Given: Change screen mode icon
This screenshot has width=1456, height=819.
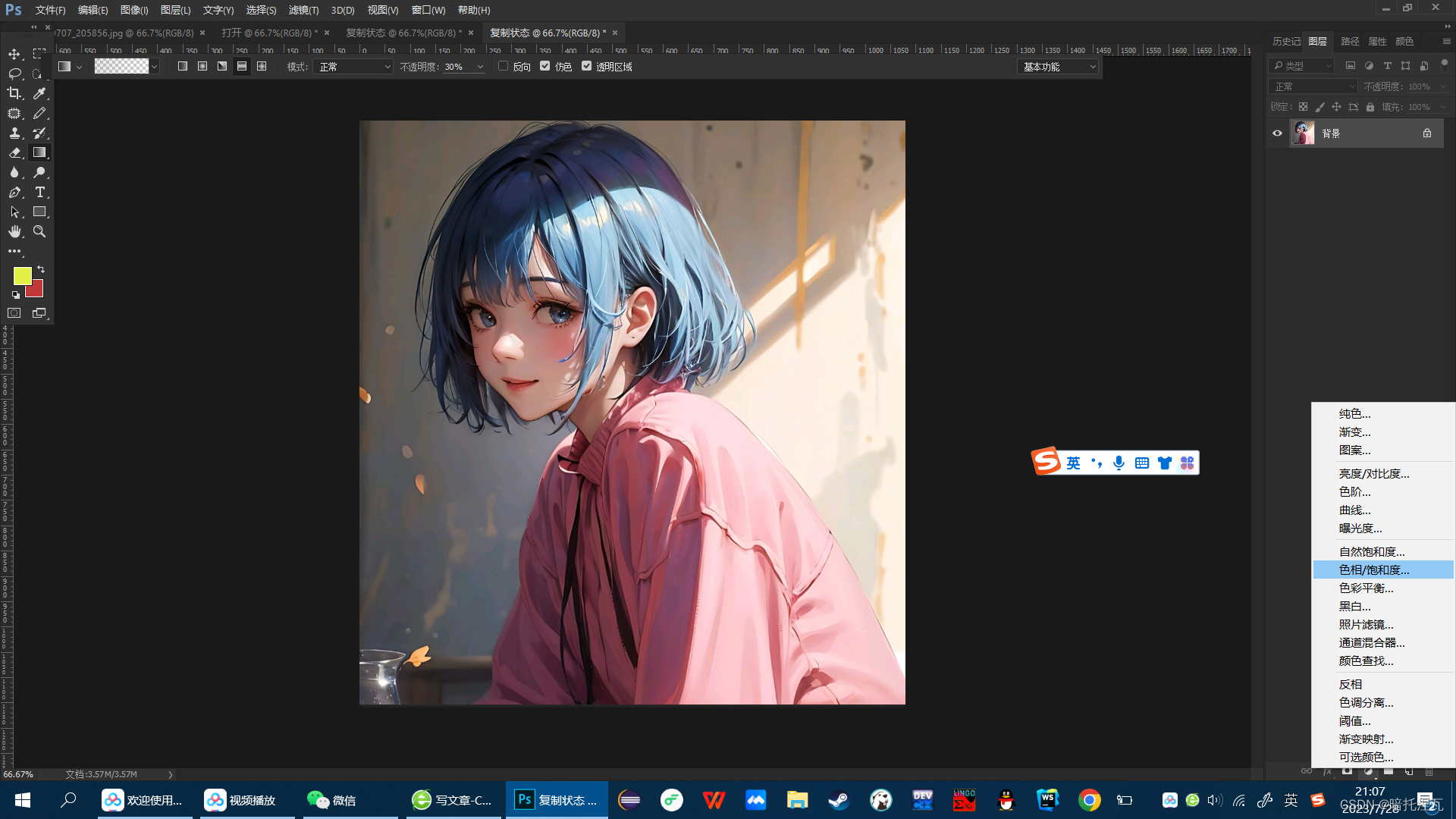Looking at the screenshot, I should click(x=39, y=312).
